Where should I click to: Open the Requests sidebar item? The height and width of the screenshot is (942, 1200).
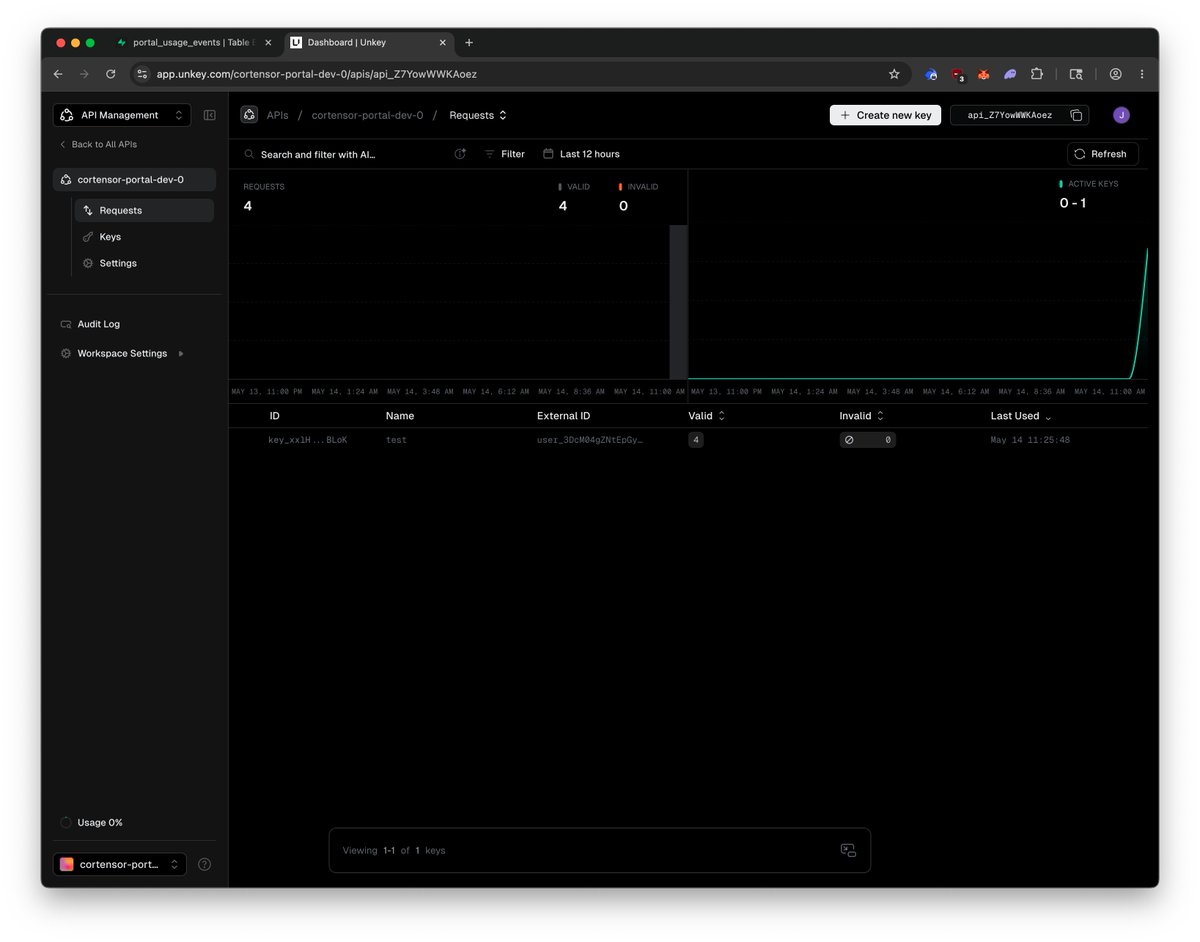coord(144,210)
